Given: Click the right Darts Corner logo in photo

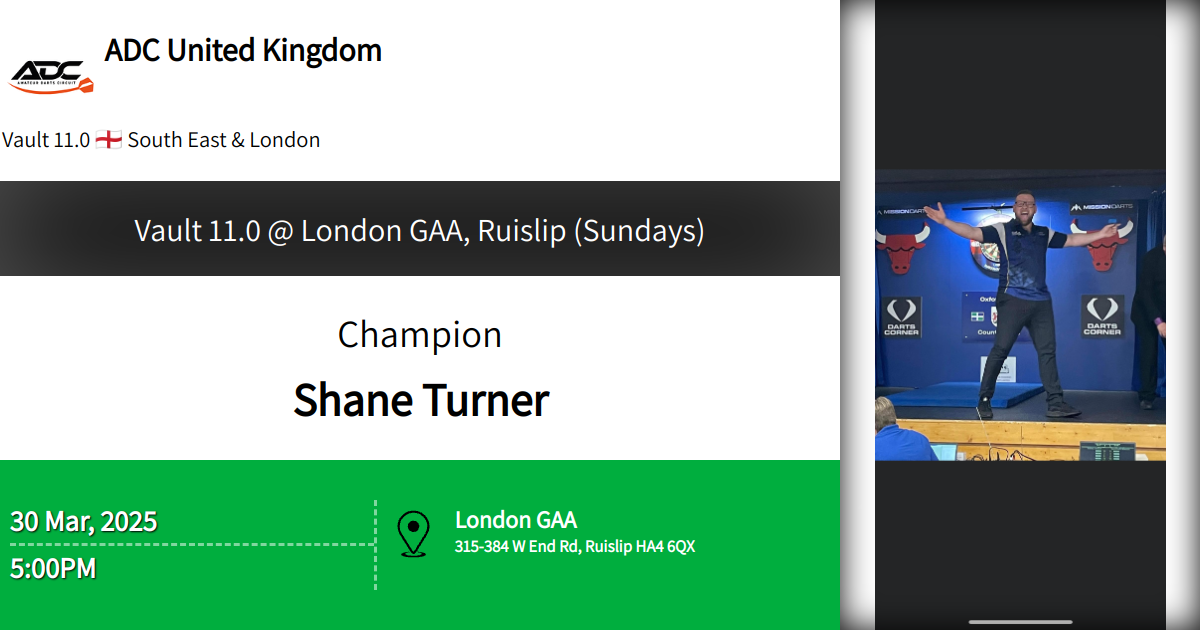Looking at the screenshot, I should (1101, 316).
